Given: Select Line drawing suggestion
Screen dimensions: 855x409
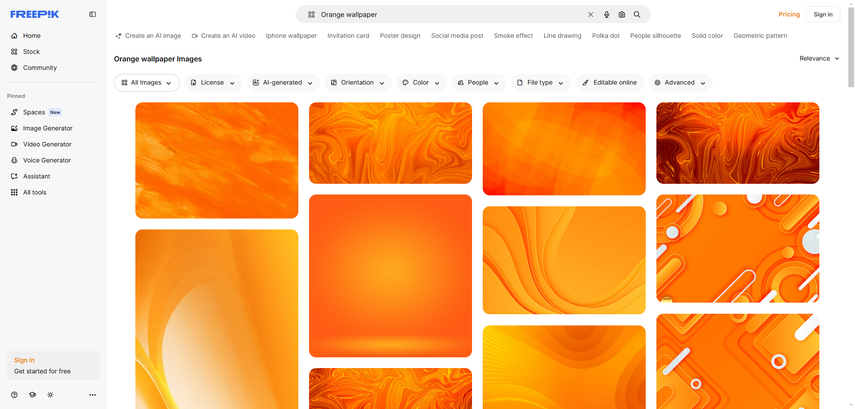Looking at the screenshot, I should point(562,35).
